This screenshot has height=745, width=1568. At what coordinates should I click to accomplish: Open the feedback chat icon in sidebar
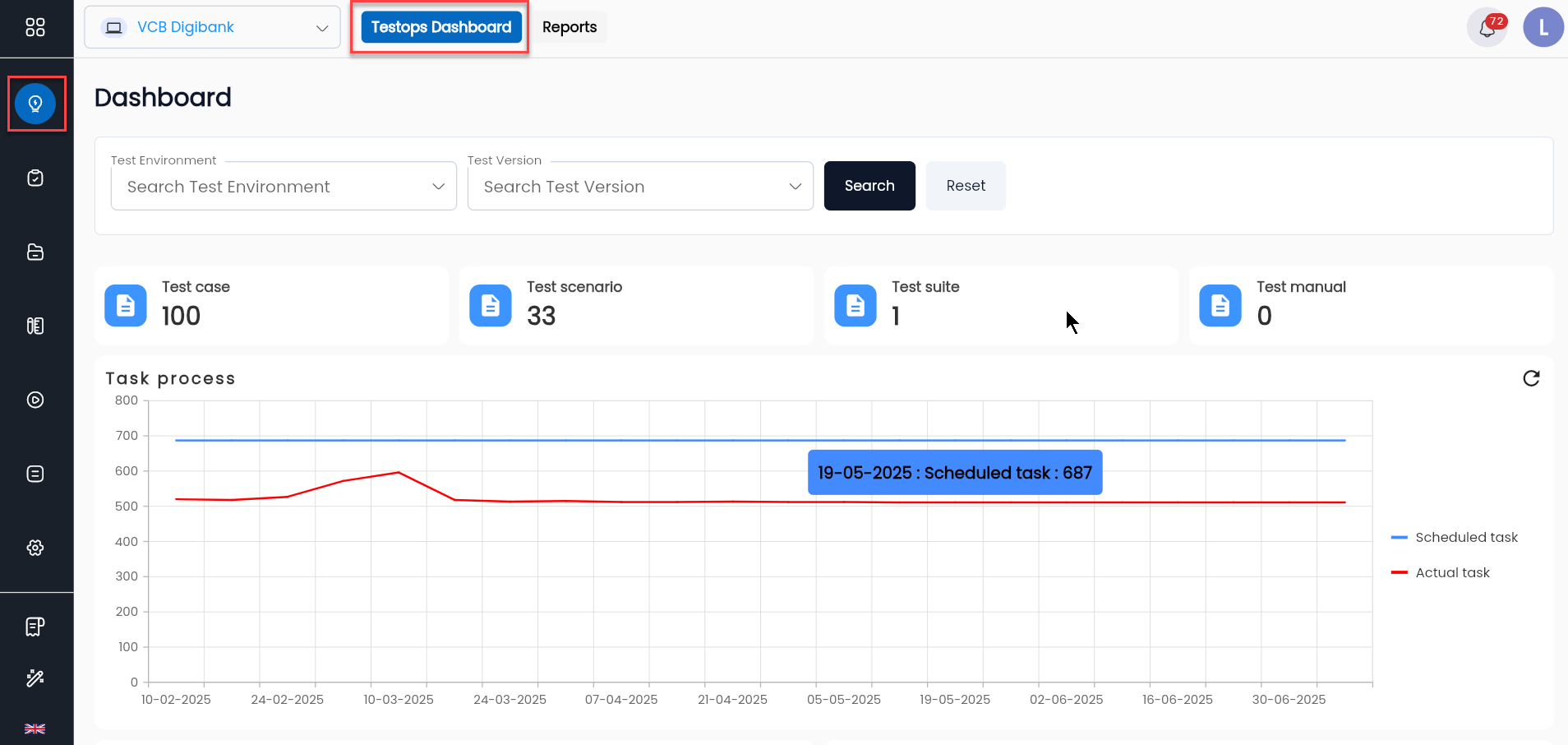pos(34,626)
